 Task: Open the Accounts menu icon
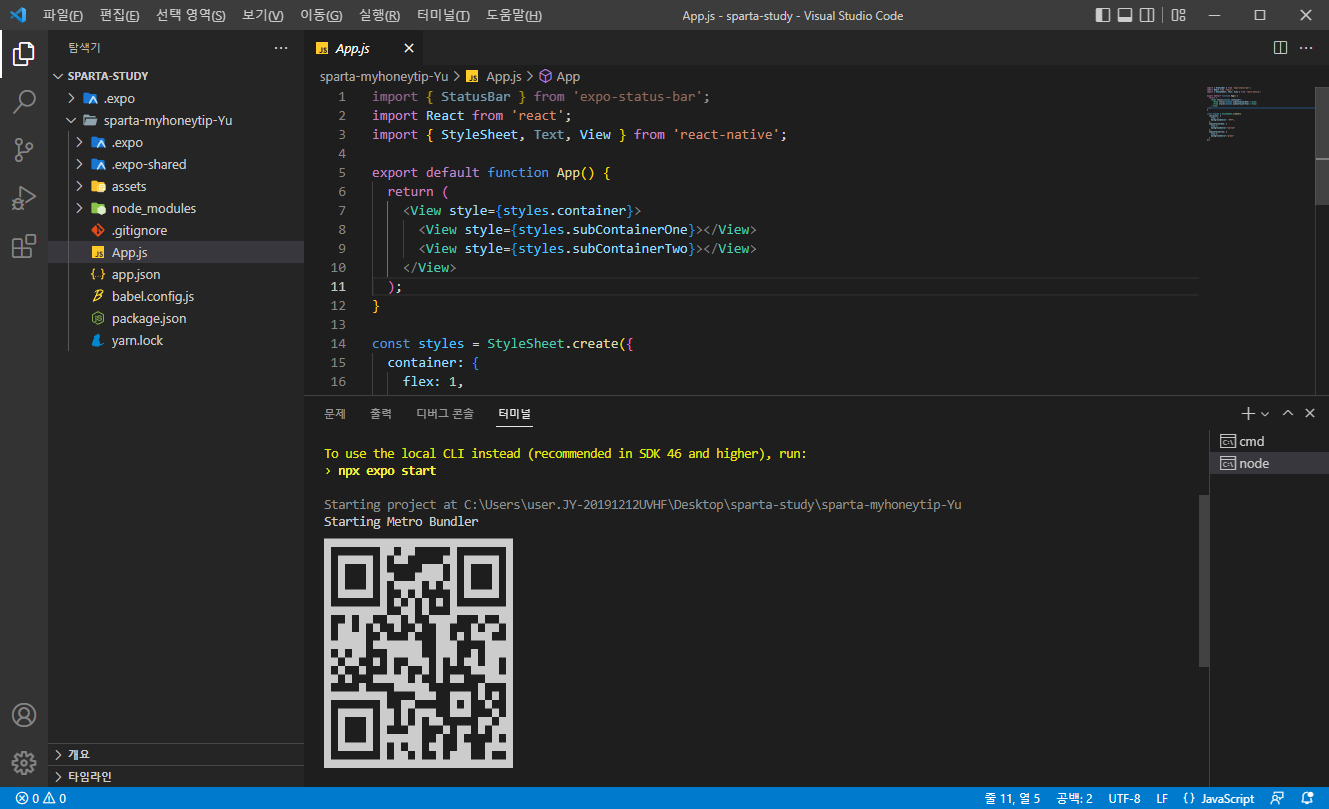click(x=24, y=715)
